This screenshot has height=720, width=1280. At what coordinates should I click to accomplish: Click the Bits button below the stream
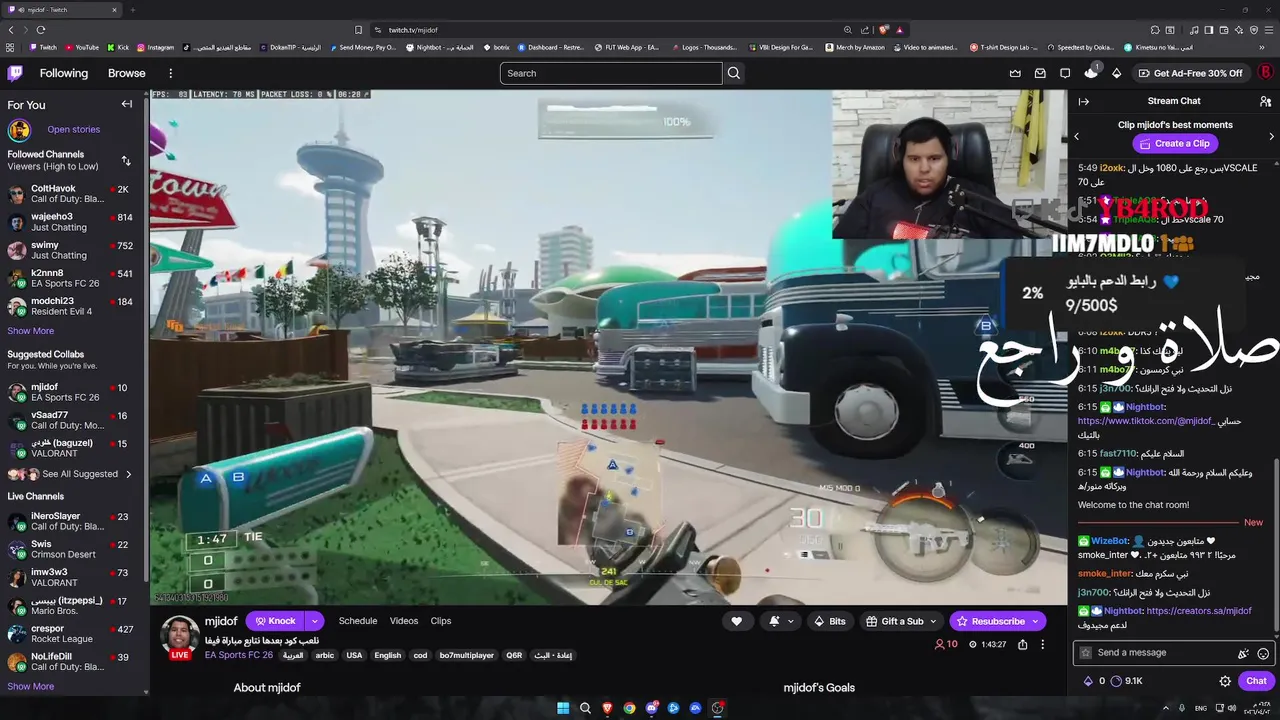tap(830, 621)
